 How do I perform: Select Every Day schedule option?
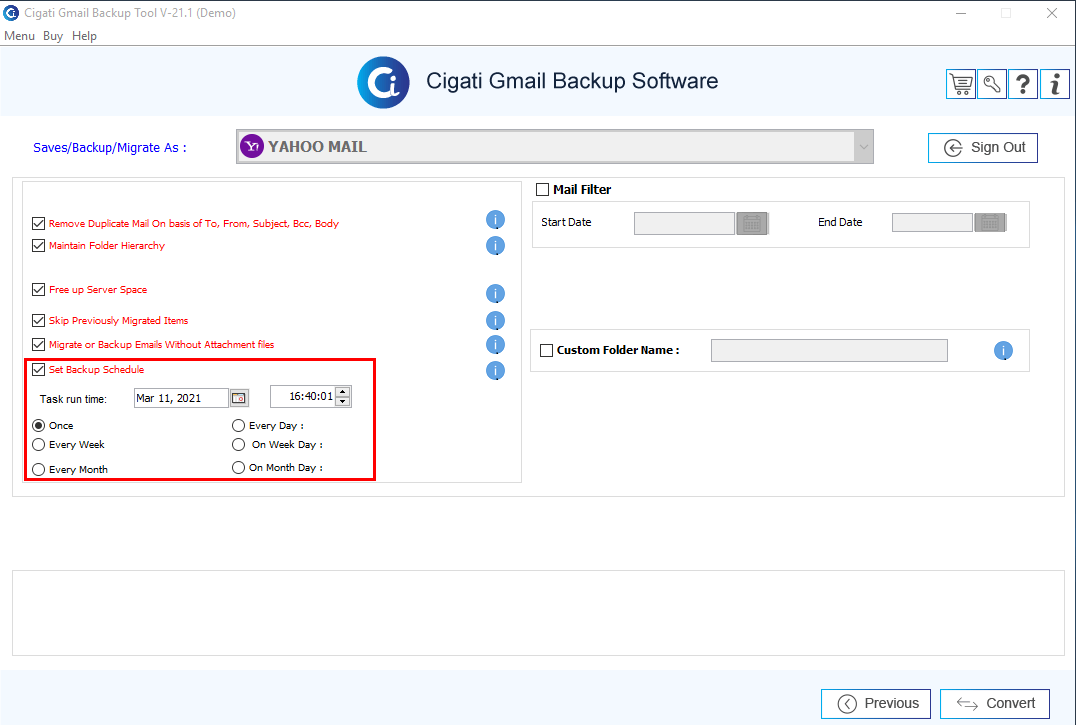tap(238, 425)
